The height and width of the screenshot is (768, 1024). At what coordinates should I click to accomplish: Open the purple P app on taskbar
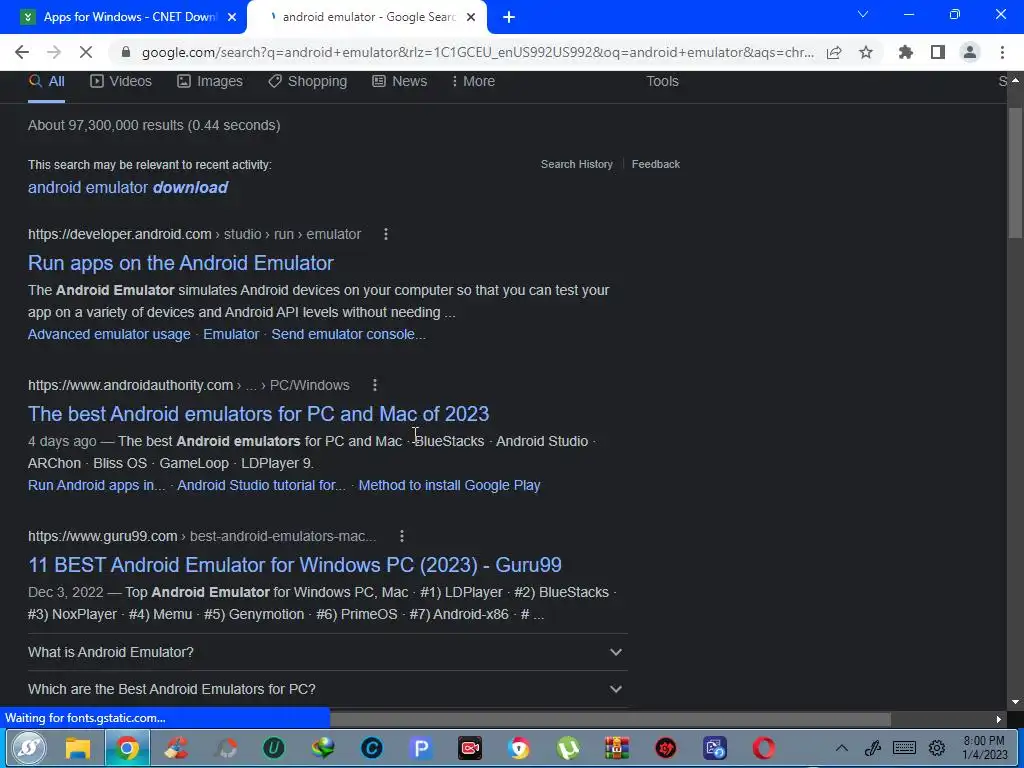(421, 748)
